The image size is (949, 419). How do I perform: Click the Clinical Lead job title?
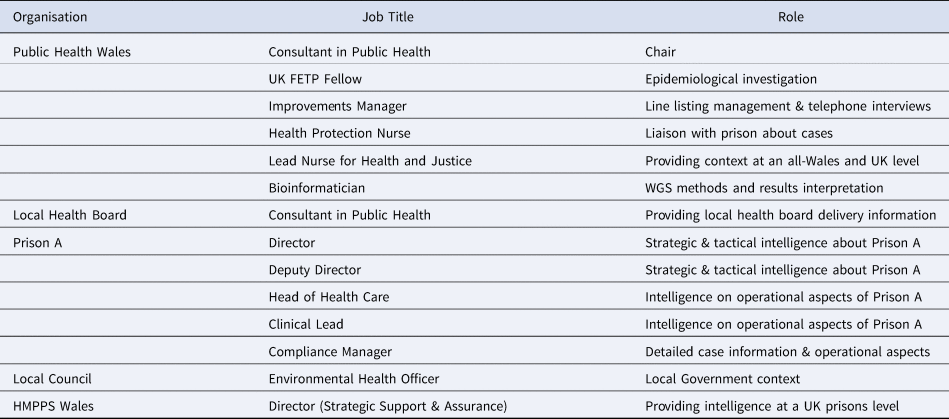pyautogui.click(x=308, y=324)
